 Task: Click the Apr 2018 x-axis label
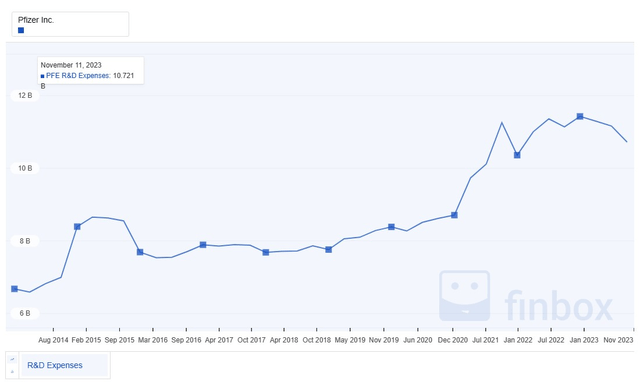coord(284,340)
